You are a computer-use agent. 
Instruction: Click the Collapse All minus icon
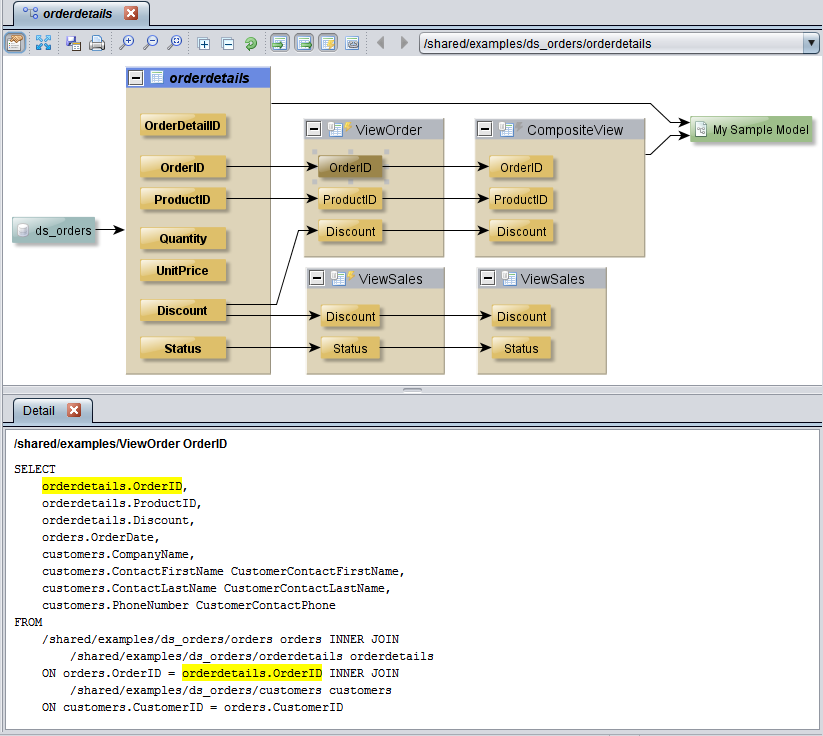click(227, 43)
